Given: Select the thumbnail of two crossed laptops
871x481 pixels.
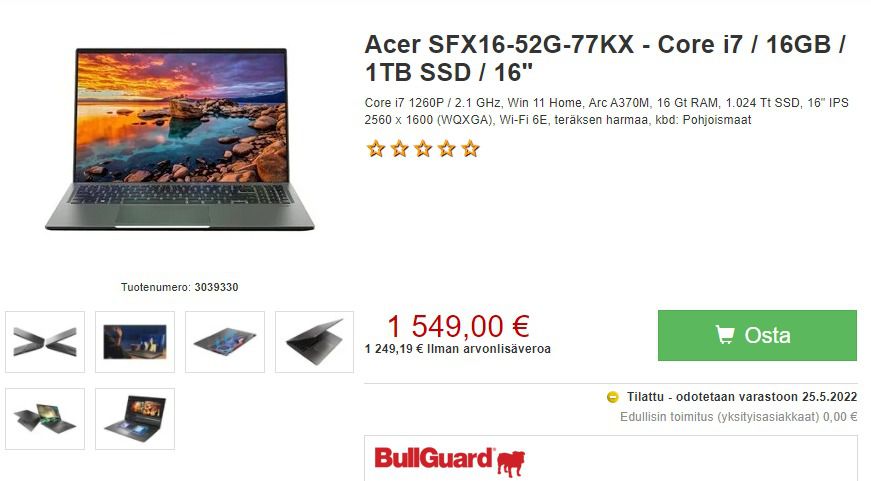Looking at the screenshot, I should coord(45,342).
